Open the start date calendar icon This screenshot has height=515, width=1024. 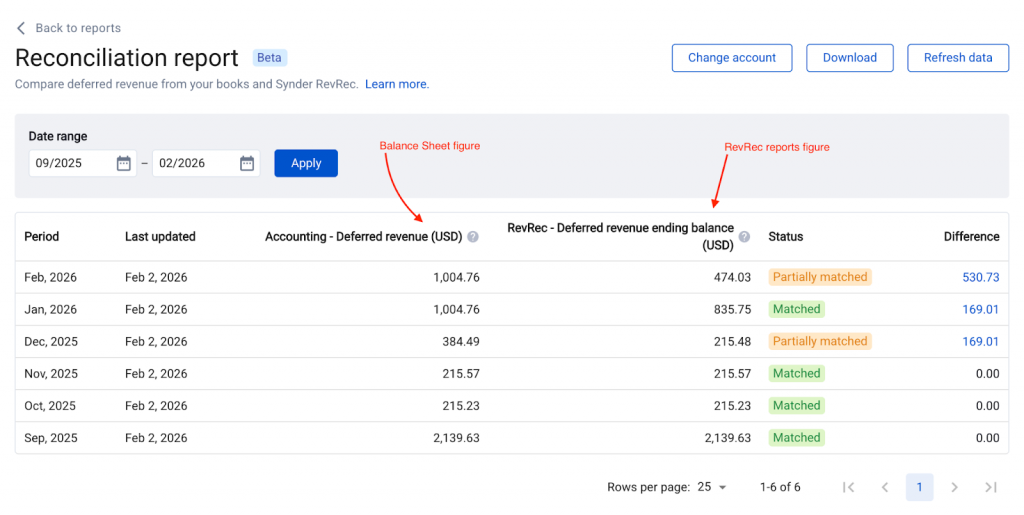tap(124, 163)
